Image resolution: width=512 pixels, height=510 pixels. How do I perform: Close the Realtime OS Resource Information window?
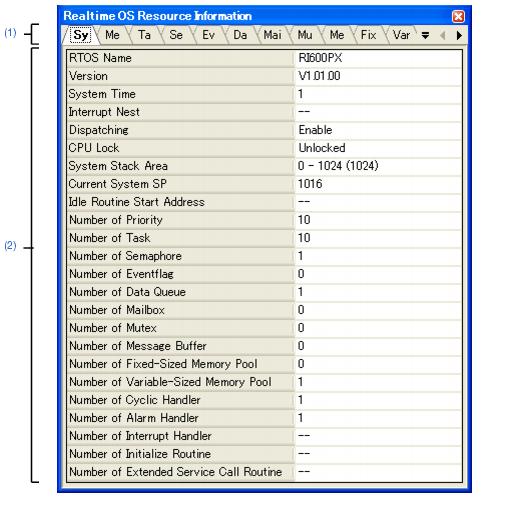point(458,16)
